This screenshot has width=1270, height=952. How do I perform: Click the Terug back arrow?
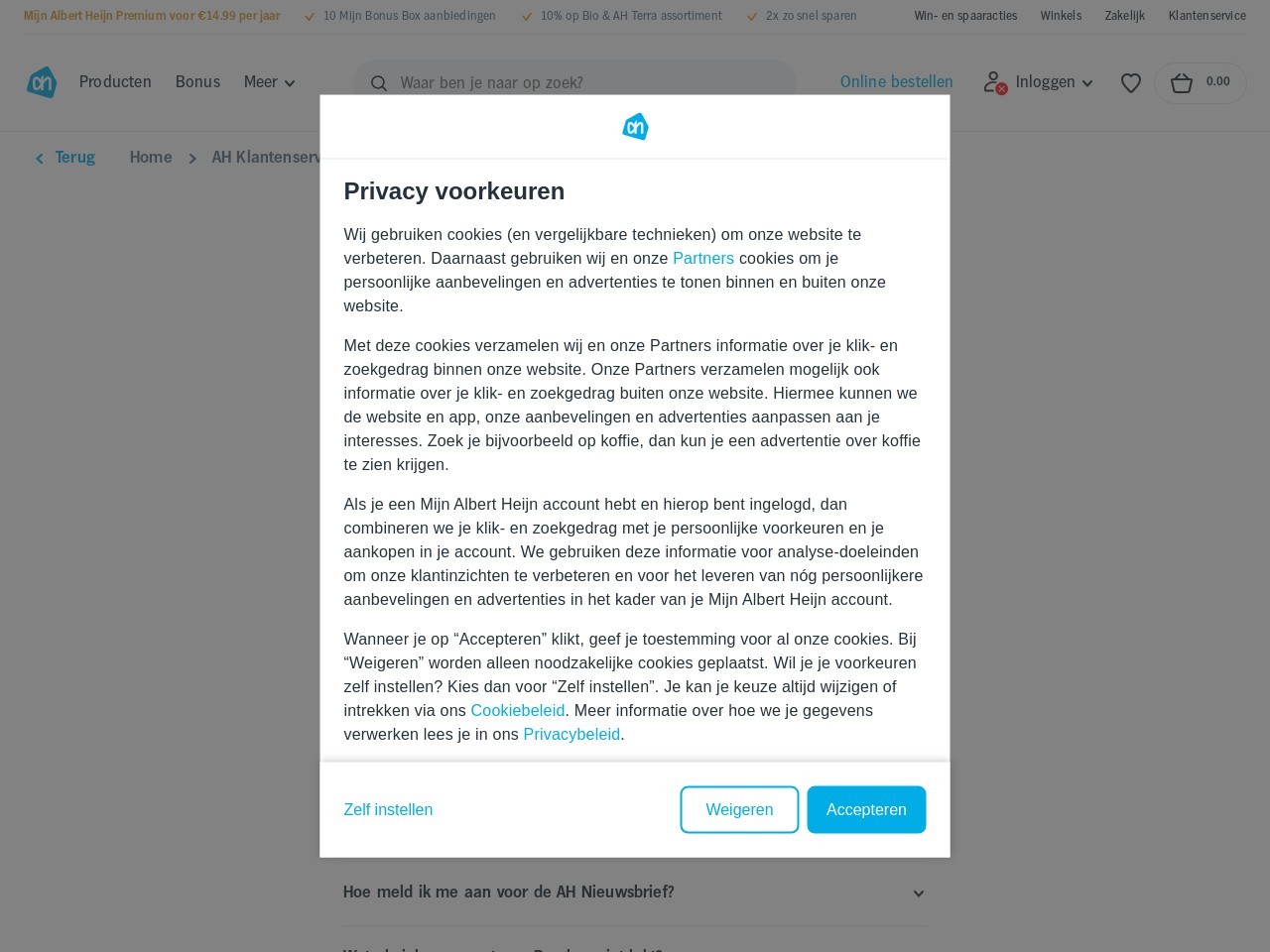40,158
